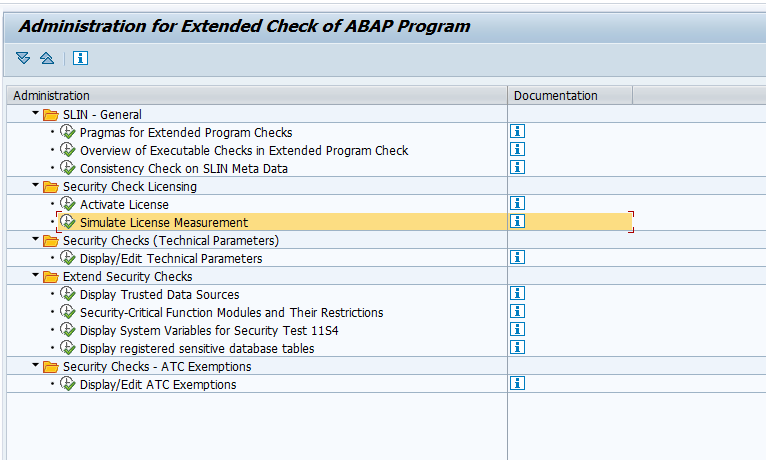Select Security Checks (Technical Parameters) label
766x460 pixels.
[171, 241]
